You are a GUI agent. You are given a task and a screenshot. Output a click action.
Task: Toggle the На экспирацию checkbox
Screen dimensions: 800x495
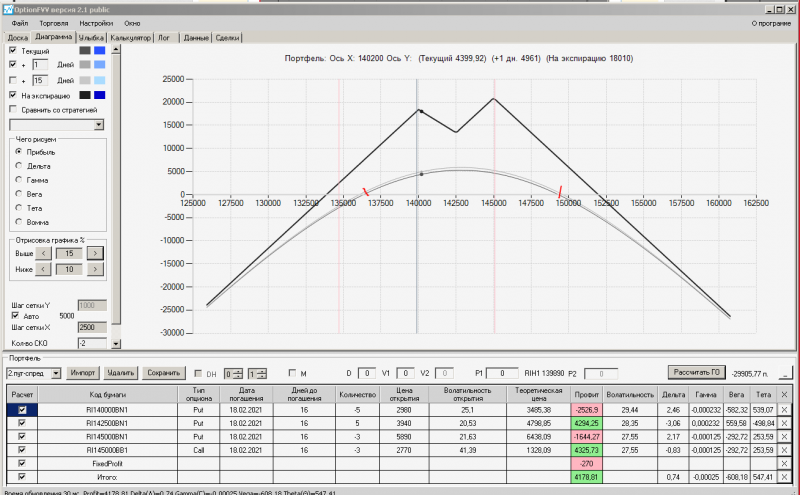[13, 95]
